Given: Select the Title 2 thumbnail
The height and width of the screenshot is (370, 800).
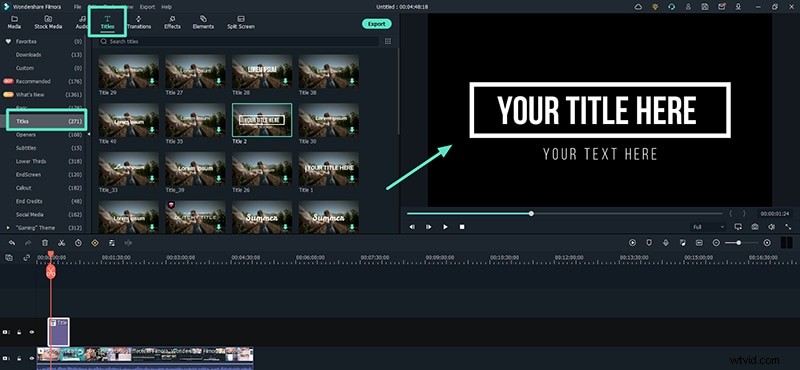Looking at the screenshot, I should 262,120.
